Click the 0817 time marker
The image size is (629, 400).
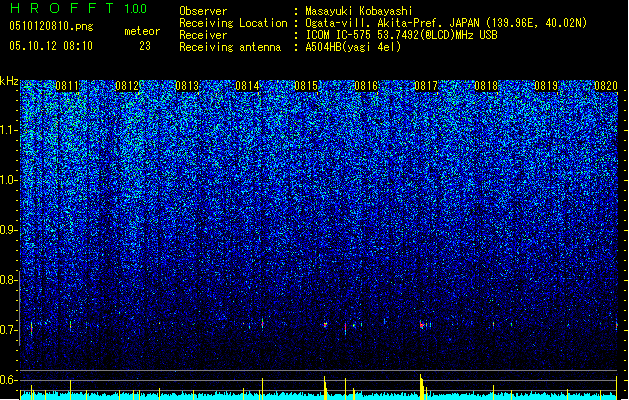(x=426, y=86)
